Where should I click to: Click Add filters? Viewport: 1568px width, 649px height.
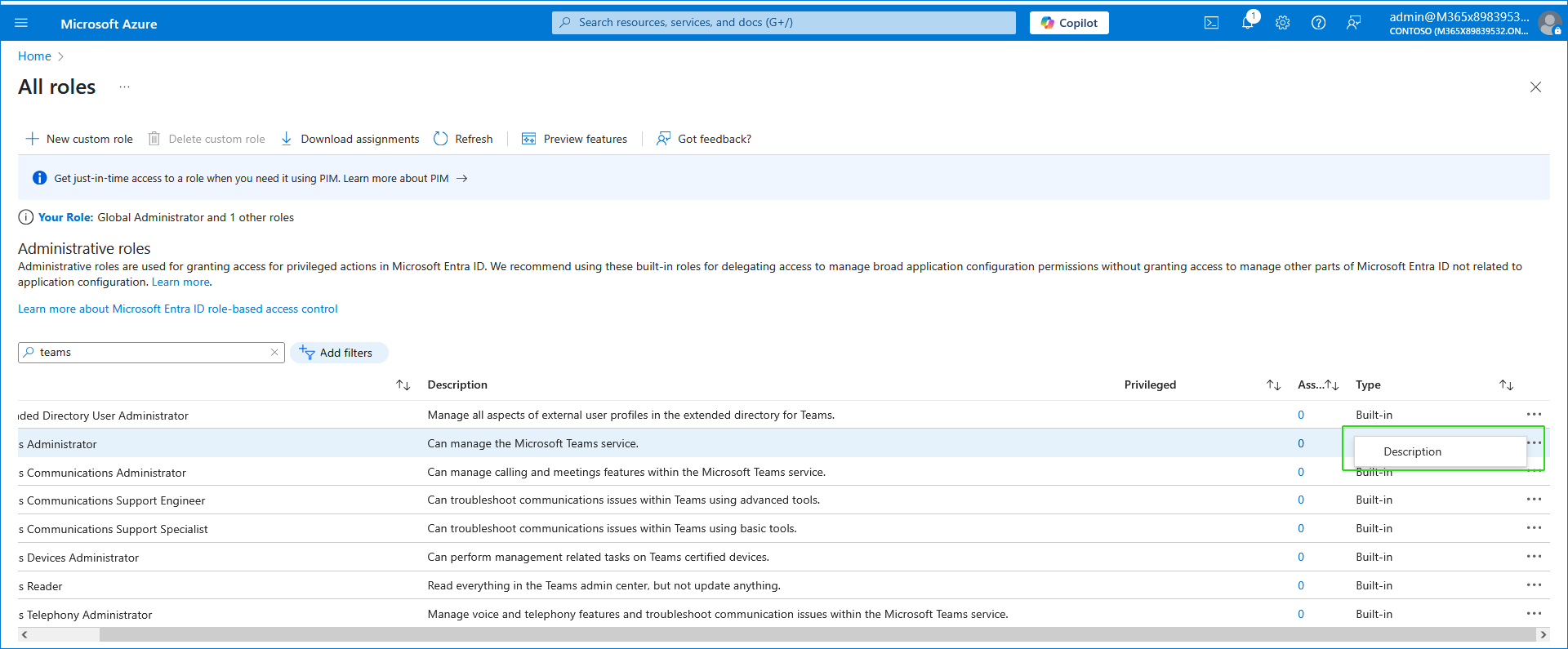pyautogui.click(x=339, y=353)
